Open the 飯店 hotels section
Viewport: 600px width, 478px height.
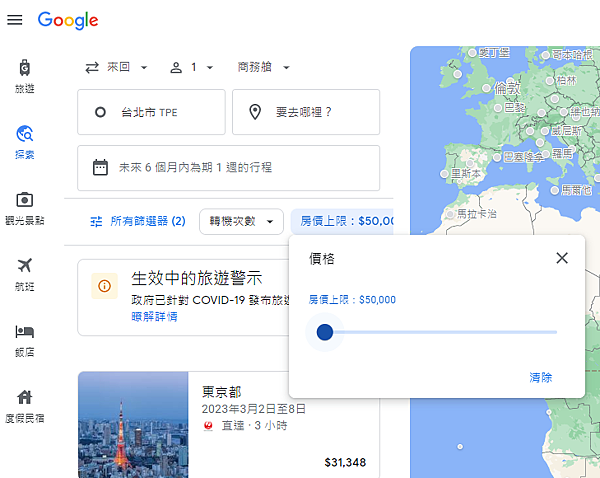point(24,340)
